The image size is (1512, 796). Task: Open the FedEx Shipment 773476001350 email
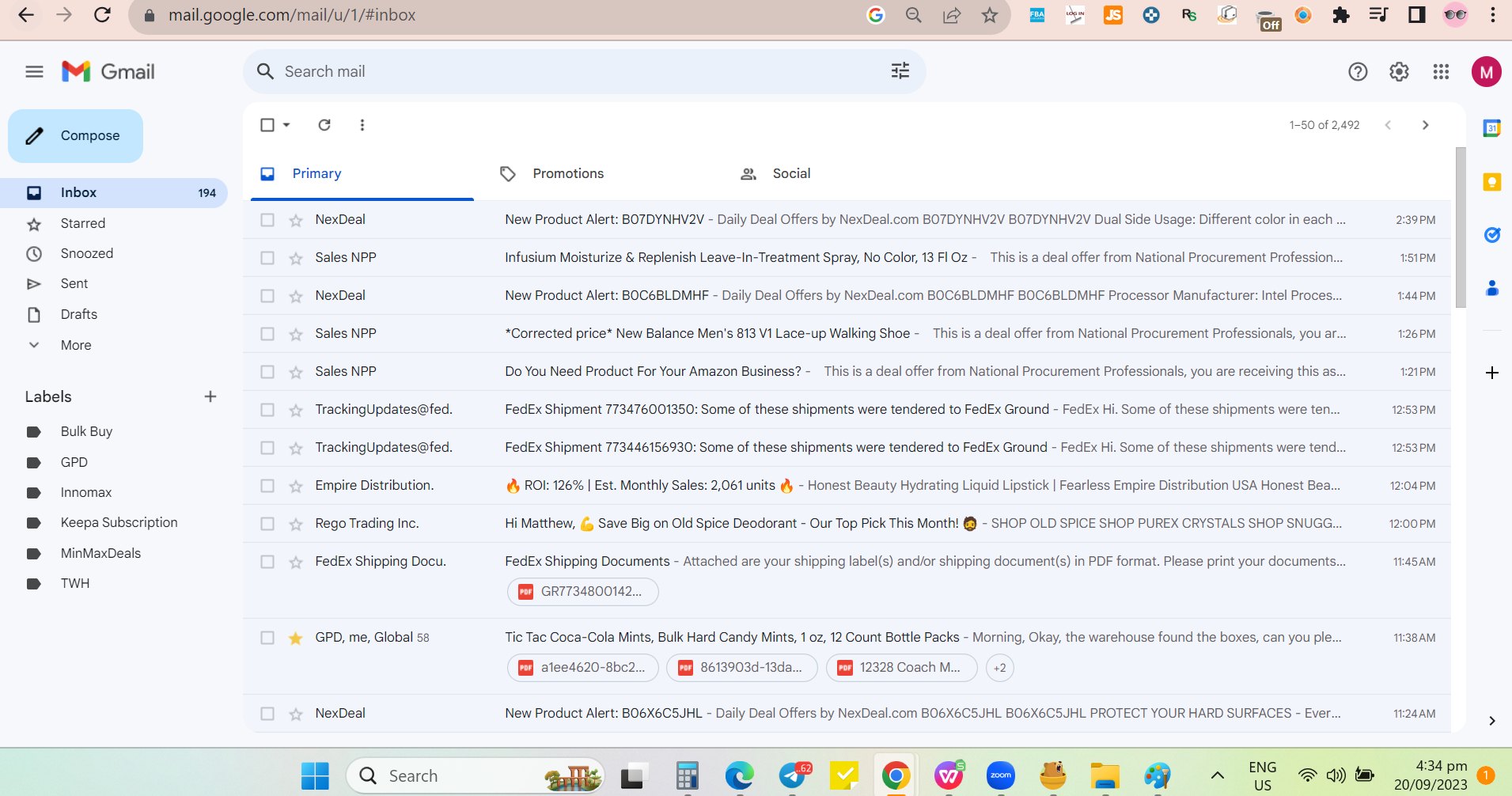[x=847, y=410]
